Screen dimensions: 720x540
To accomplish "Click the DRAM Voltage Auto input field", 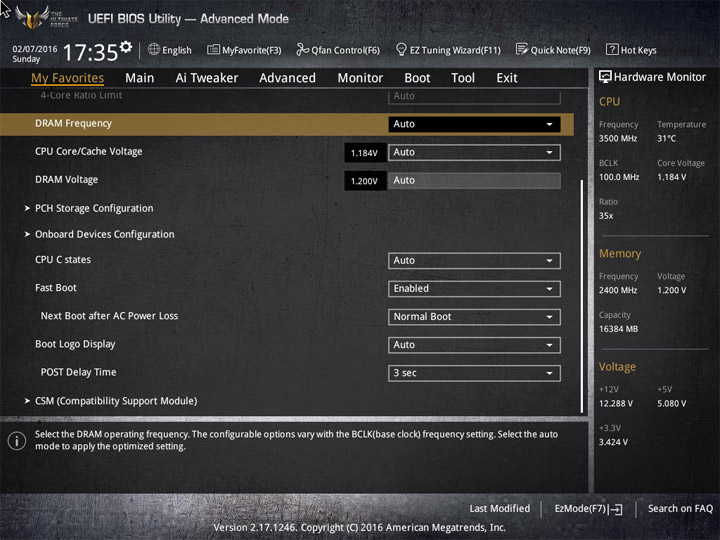I will click(x=474, y=180).
